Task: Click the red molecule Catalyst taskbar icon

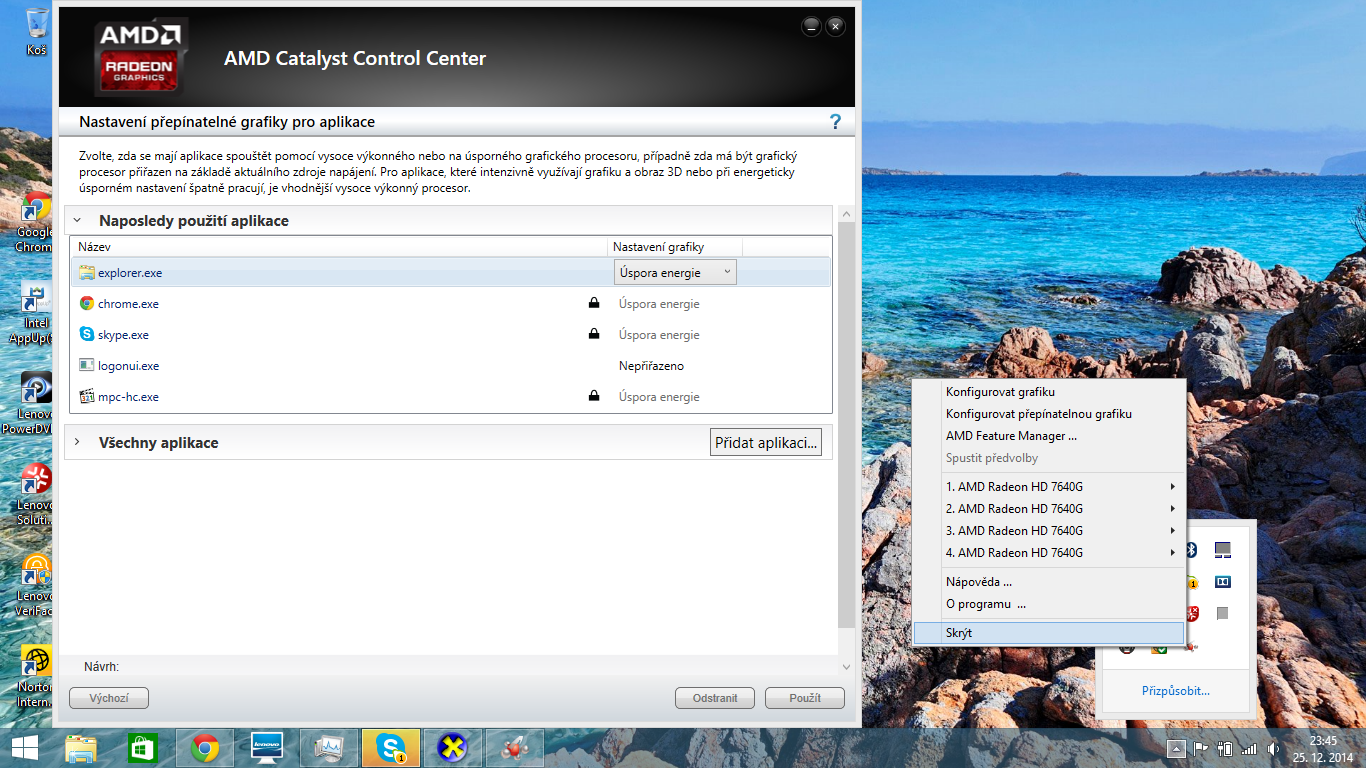Action: (515, 747)
